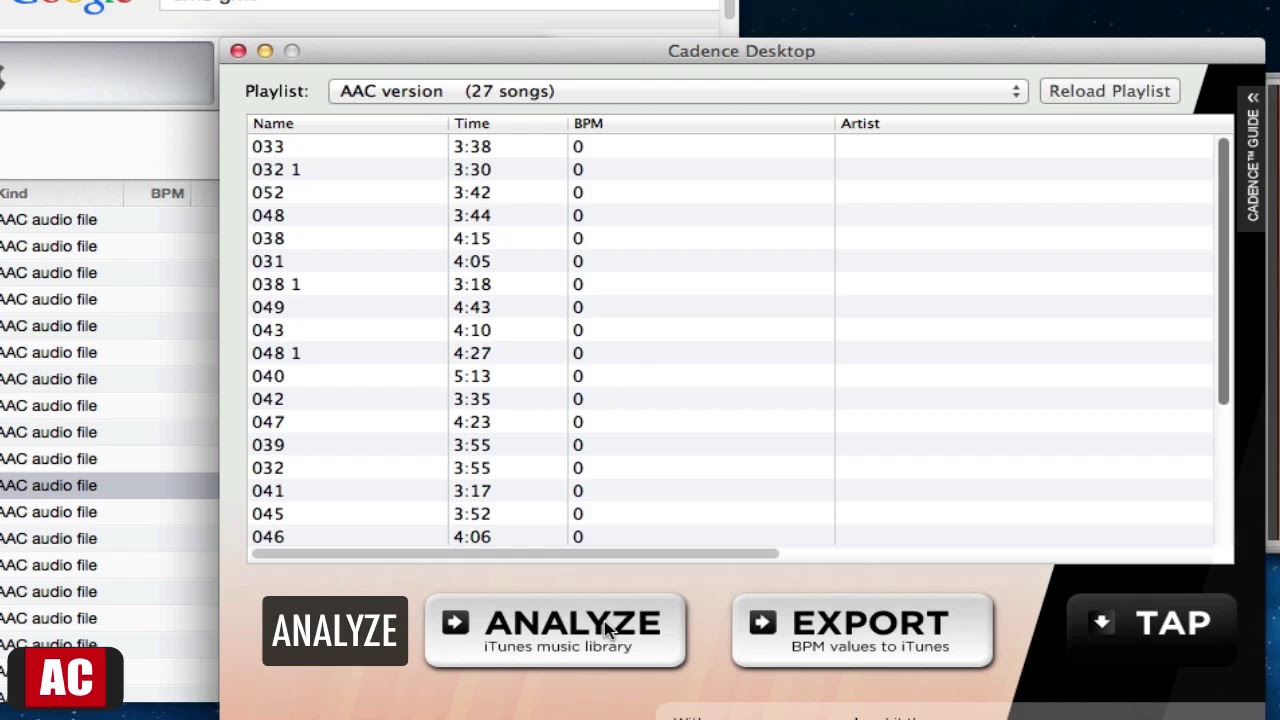
Task: Open the Playlist dropdown showing AAC version
Action: tap(678, 91)
